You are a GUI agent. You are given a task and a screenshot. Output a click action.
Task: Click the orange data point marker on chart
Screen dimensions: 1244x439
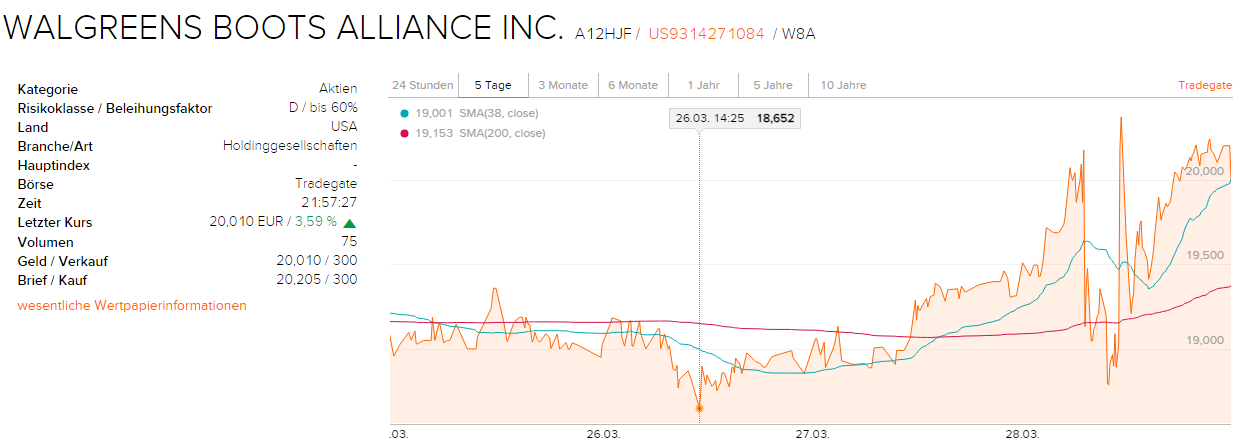tap(699, 408)
